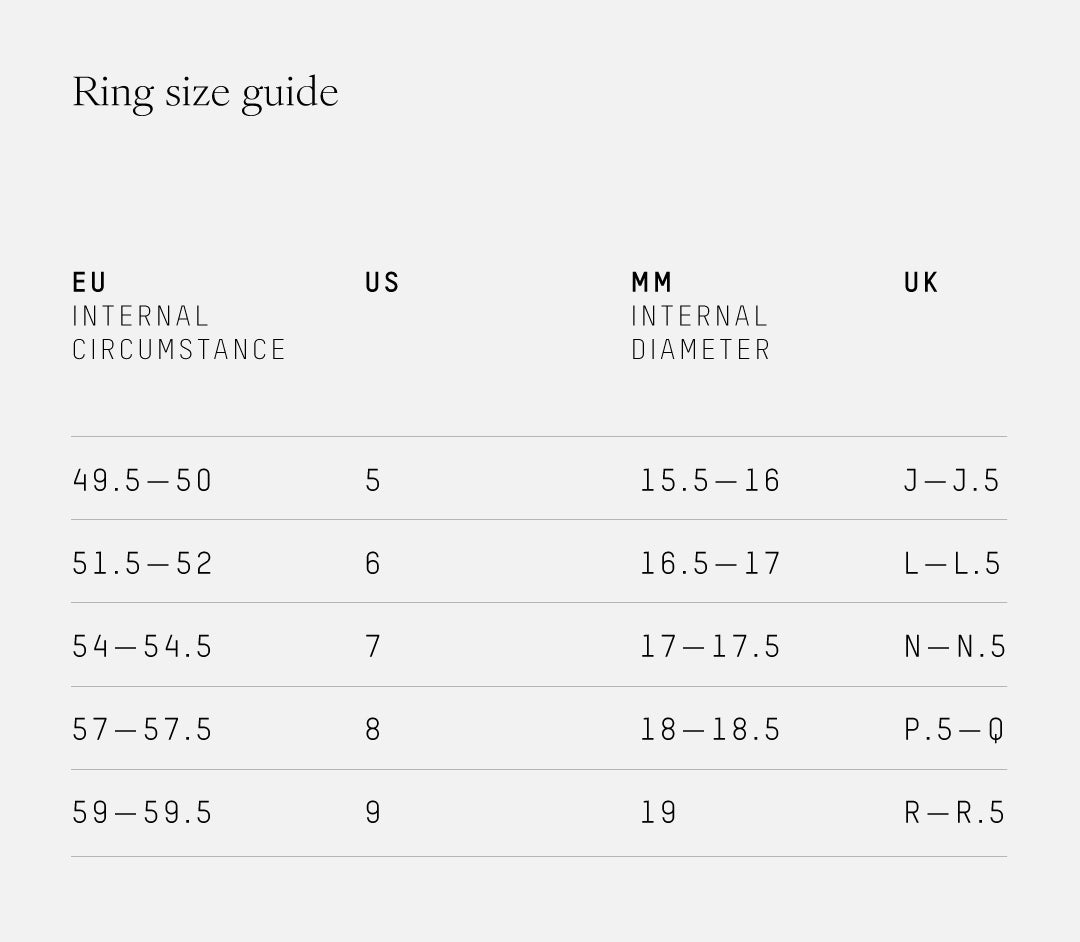Click US size 6 value

(373, 564)
